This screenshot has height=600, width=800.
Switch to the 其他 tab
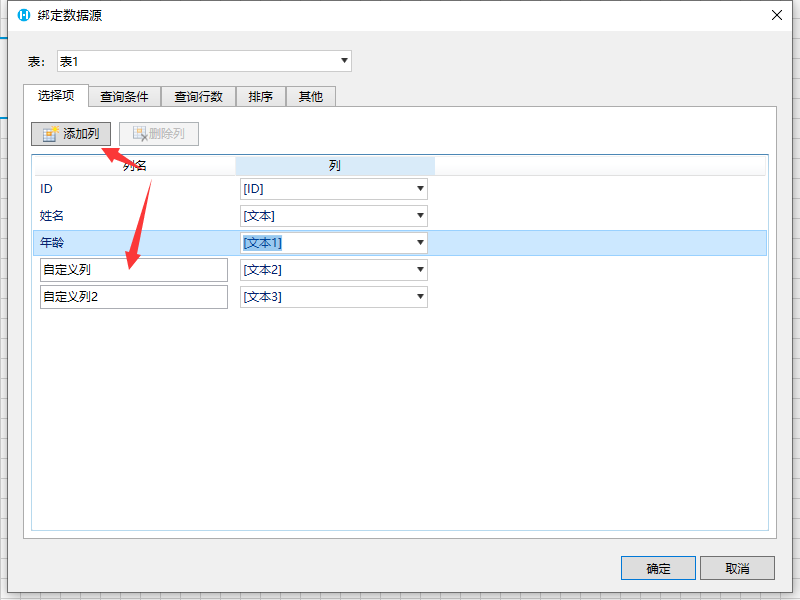click(311, 96)
